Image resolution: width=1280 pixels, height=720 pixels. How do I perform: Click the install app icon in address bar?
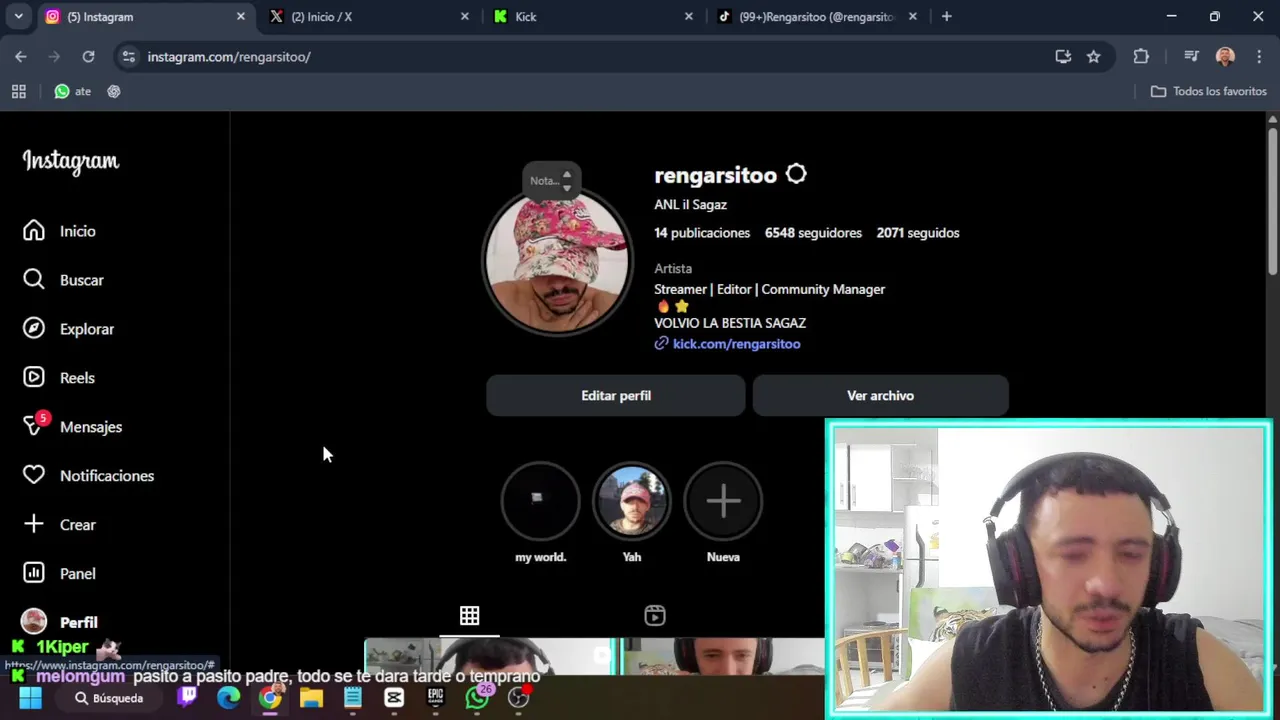(1063, 57)
